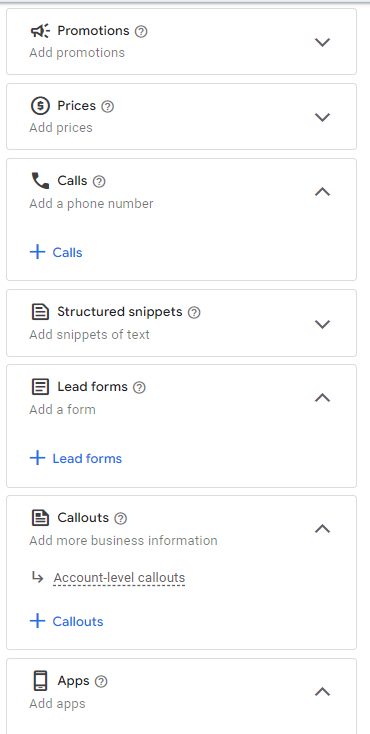370x734 pixels.
Task: Open the help icon beside Structured snippets
Action: (x=194, y=312)
